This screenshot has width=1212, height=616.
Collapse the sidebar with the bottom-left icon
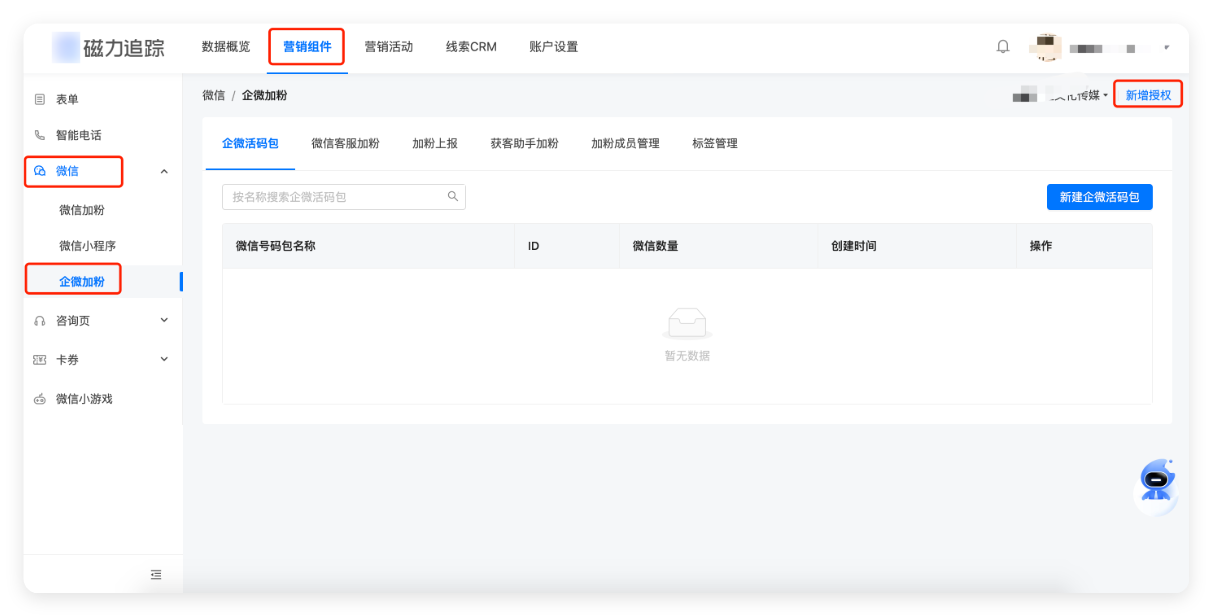coord(156,574)
